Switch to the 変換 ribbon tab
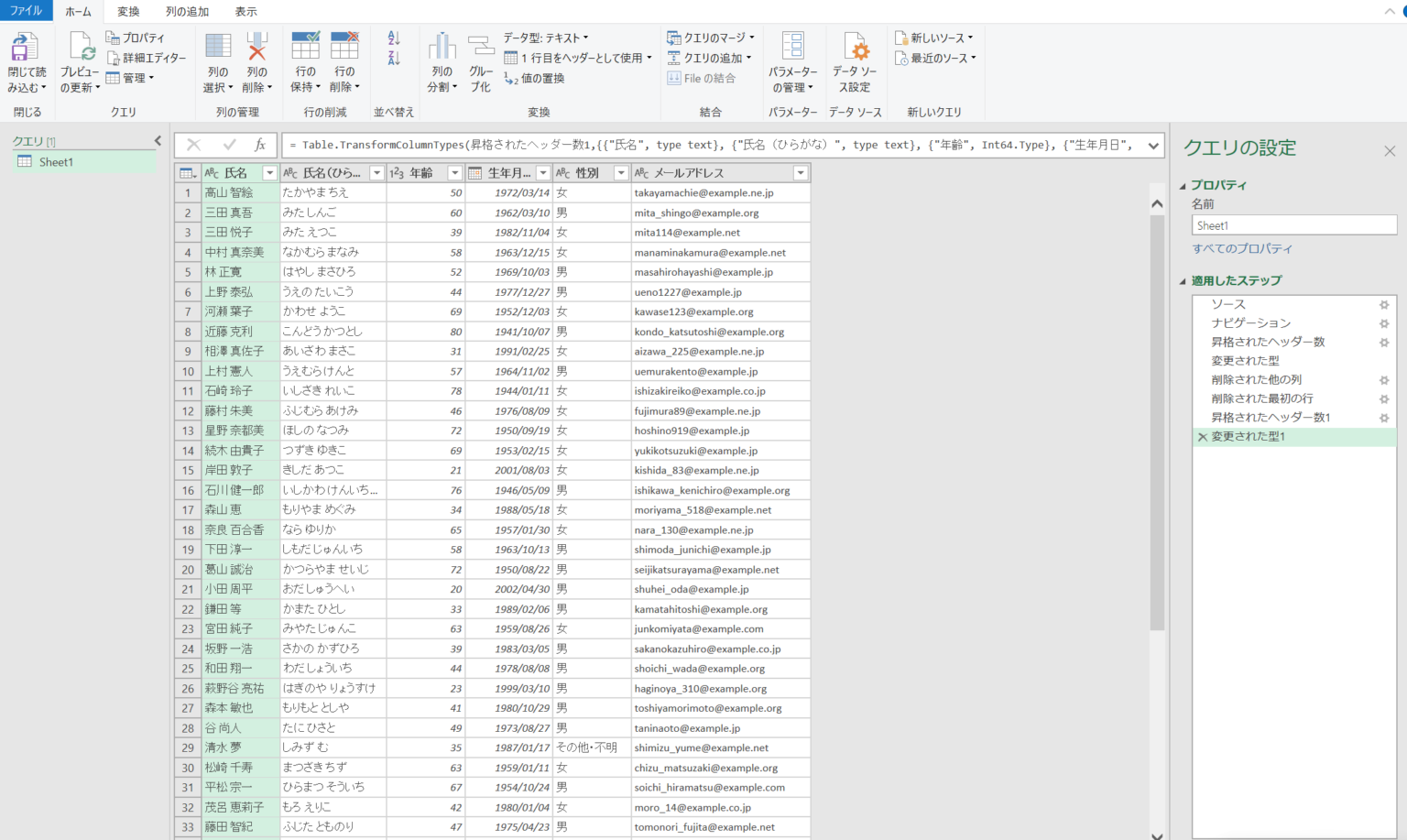The width and height of the screenshot is (1407, 840). (128, 11)
